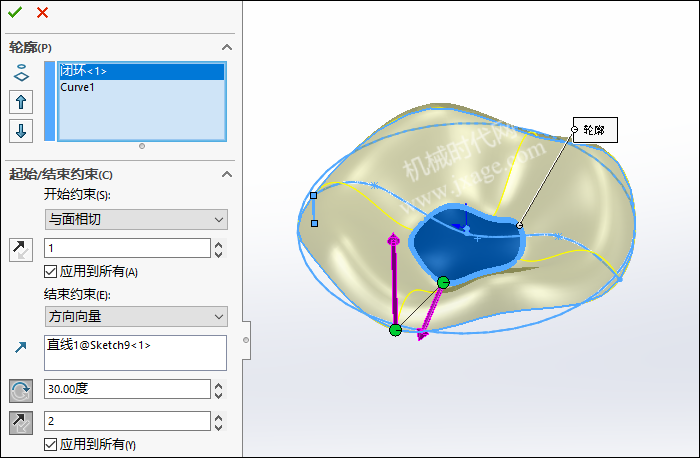Screen dimensions: 700x458
Task: Increase the end tangent length value
Action: pyautogui.click(x=218, y=417)
